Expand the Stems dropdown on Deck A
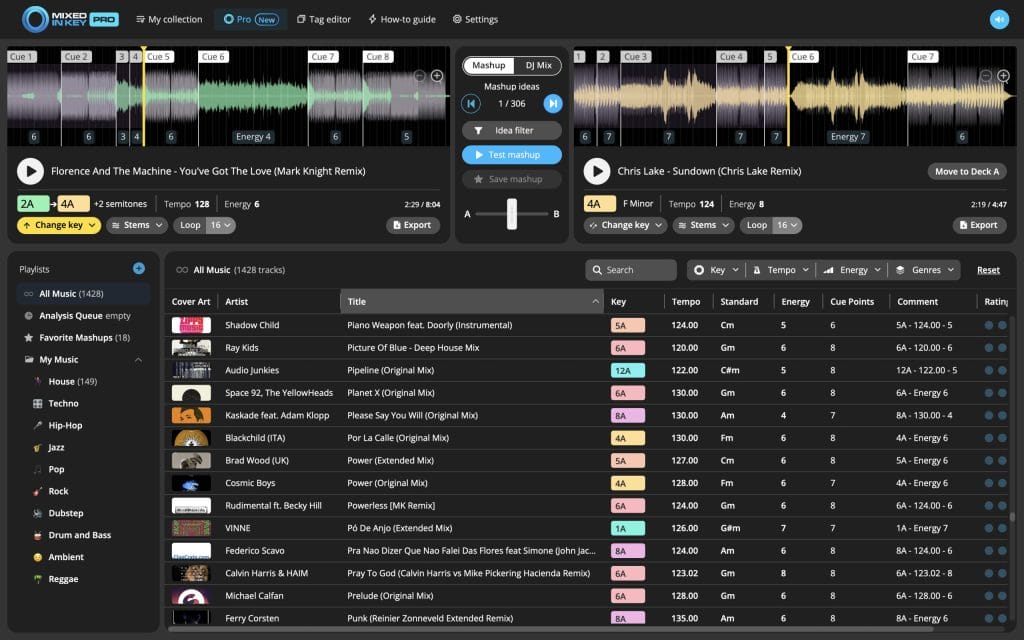The width and height of the screenshot is (1024, 640). pyautogui.click(x=136, y=225)
